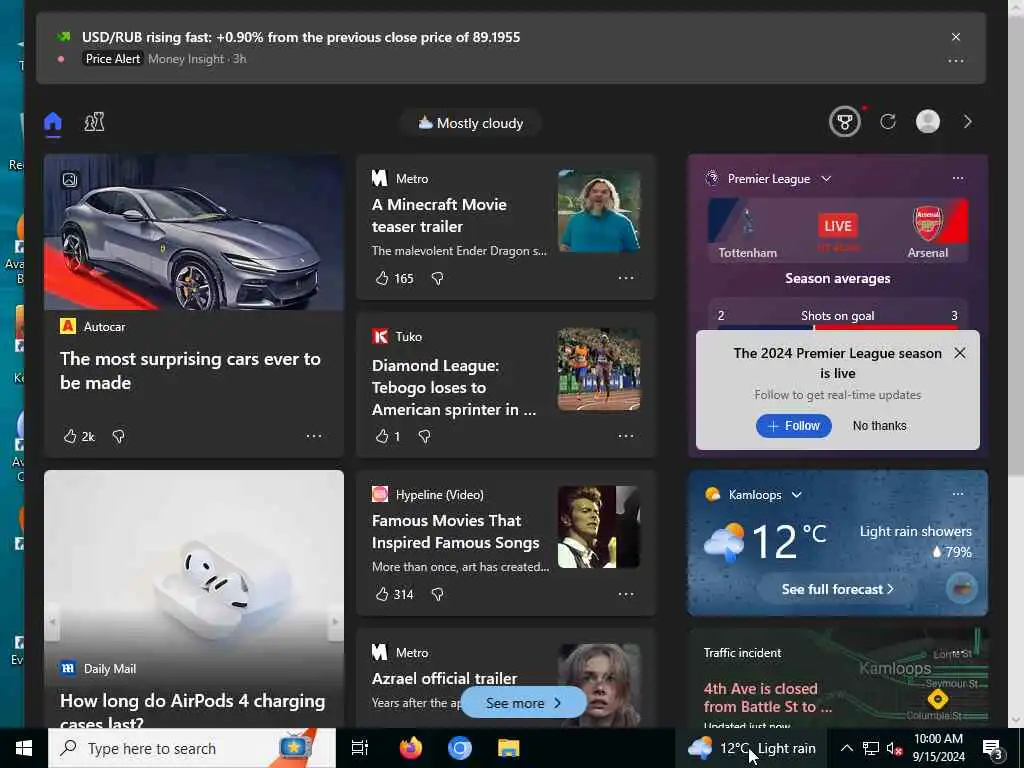1024x768 pixels.
Task: Open A Minecraft Movie teaser trailer headline
Action: click(440, 216)
